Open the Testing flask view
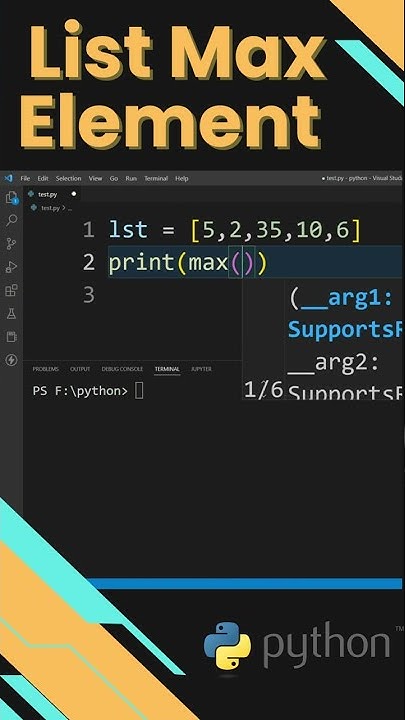 tap(11, 314)
